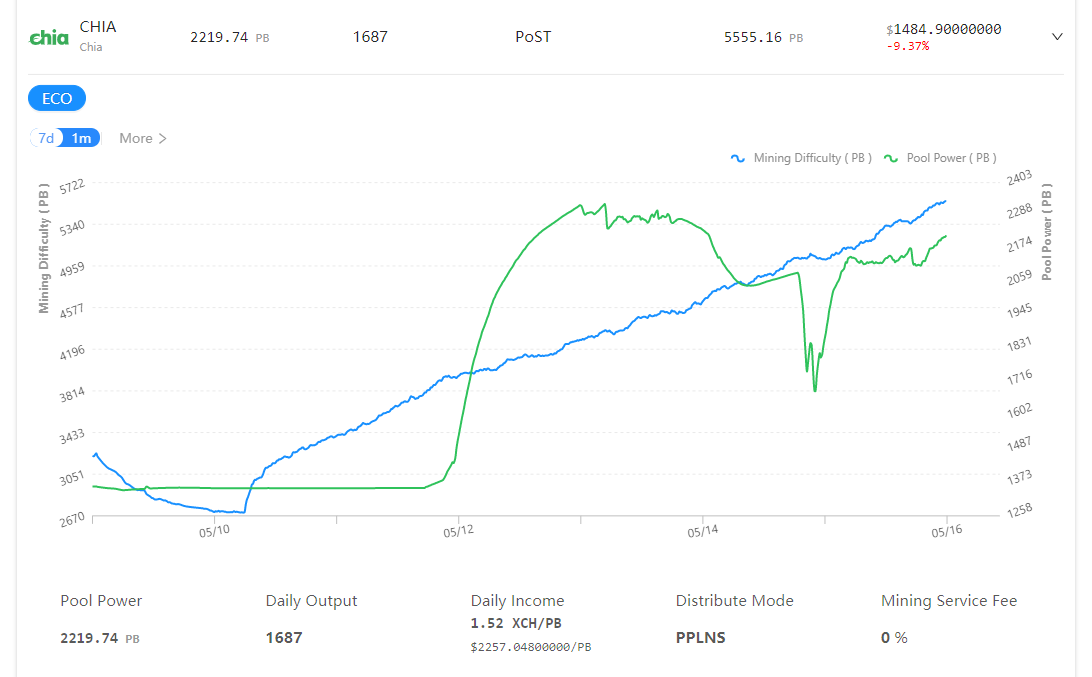The height and width of the screenshot is (677, 1092).
Task: Click the green Chia logo icon
Action: (49, 38)
